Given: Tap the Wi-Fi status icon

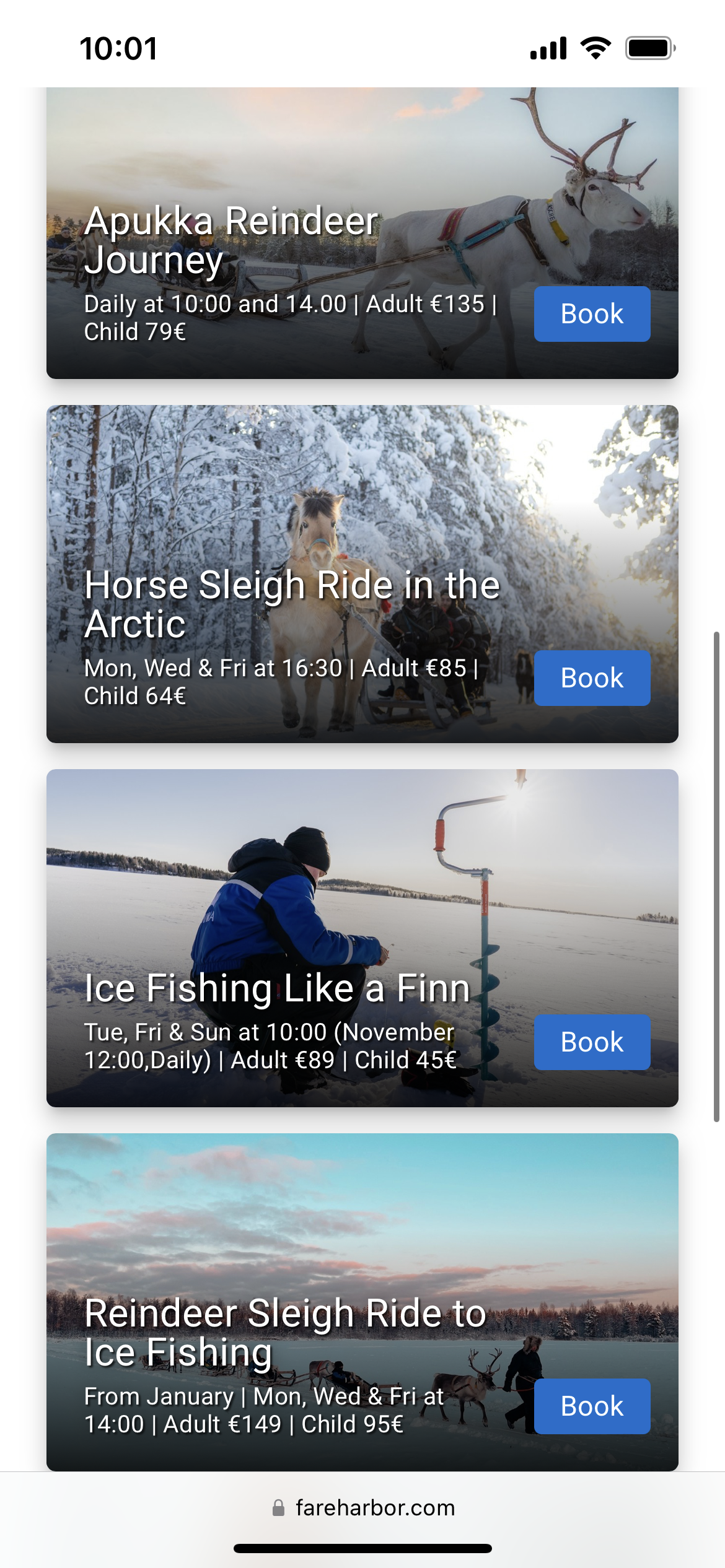Looking at the screenshot, I should (595, 48).
